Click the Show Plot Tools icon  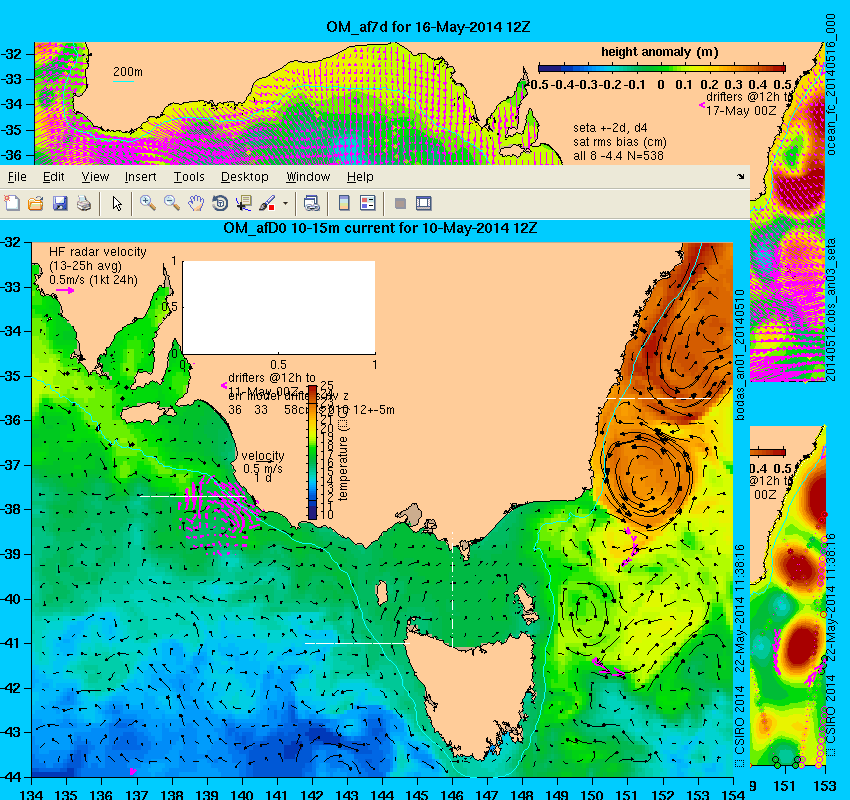click(x=424, y=203)
